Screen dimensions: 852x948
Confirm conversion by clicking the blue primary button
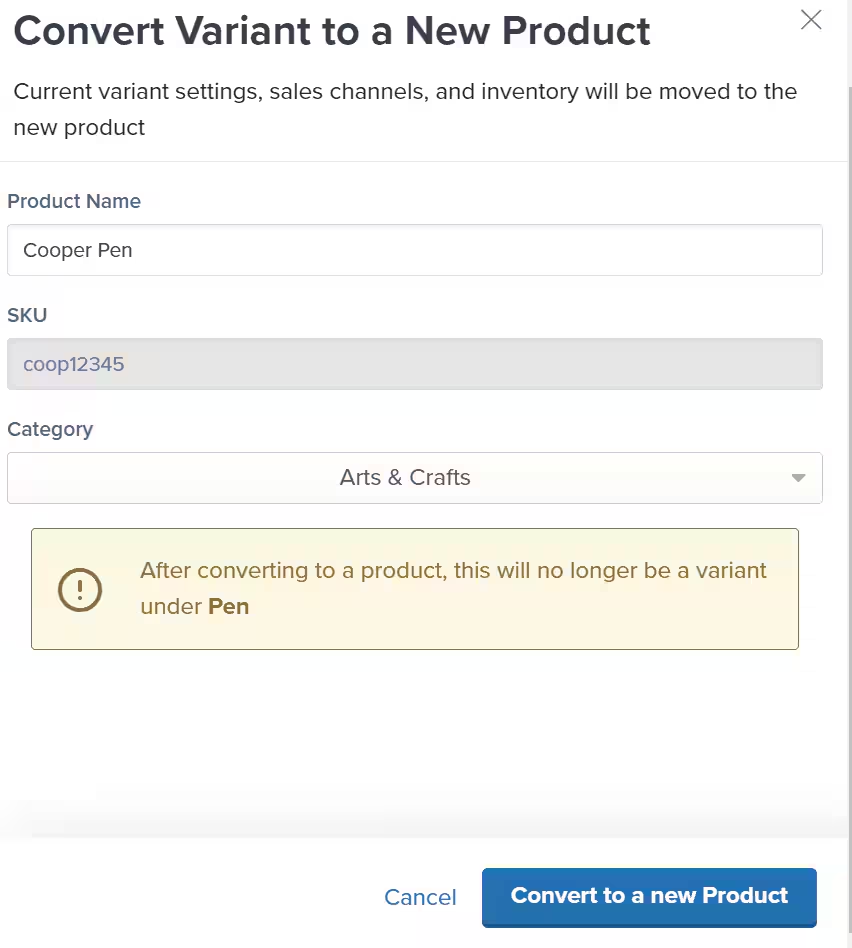click(x=649, y=897)
